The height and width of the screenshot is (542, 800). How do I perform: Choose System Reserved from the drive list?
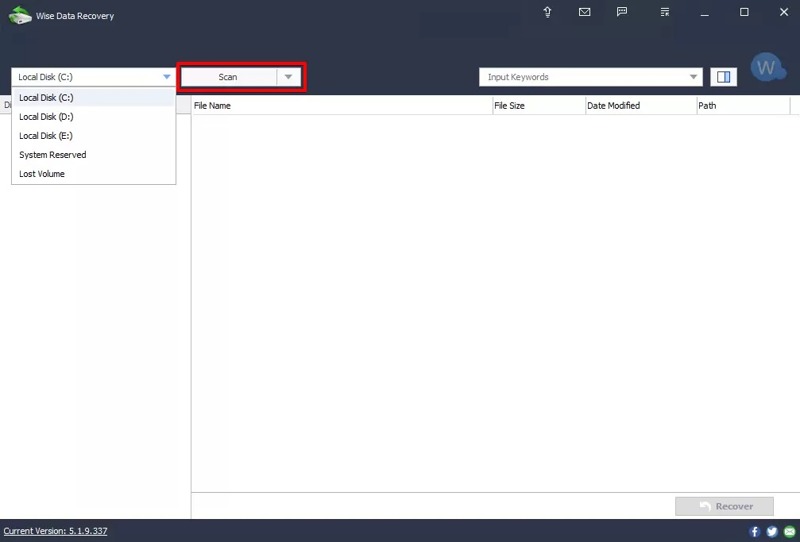(x=93, y=155)
